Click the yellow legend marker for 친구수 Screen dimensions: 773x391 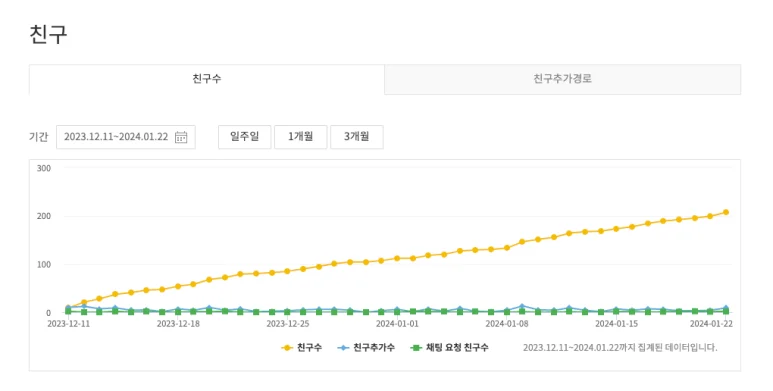(x=287, y=348)
